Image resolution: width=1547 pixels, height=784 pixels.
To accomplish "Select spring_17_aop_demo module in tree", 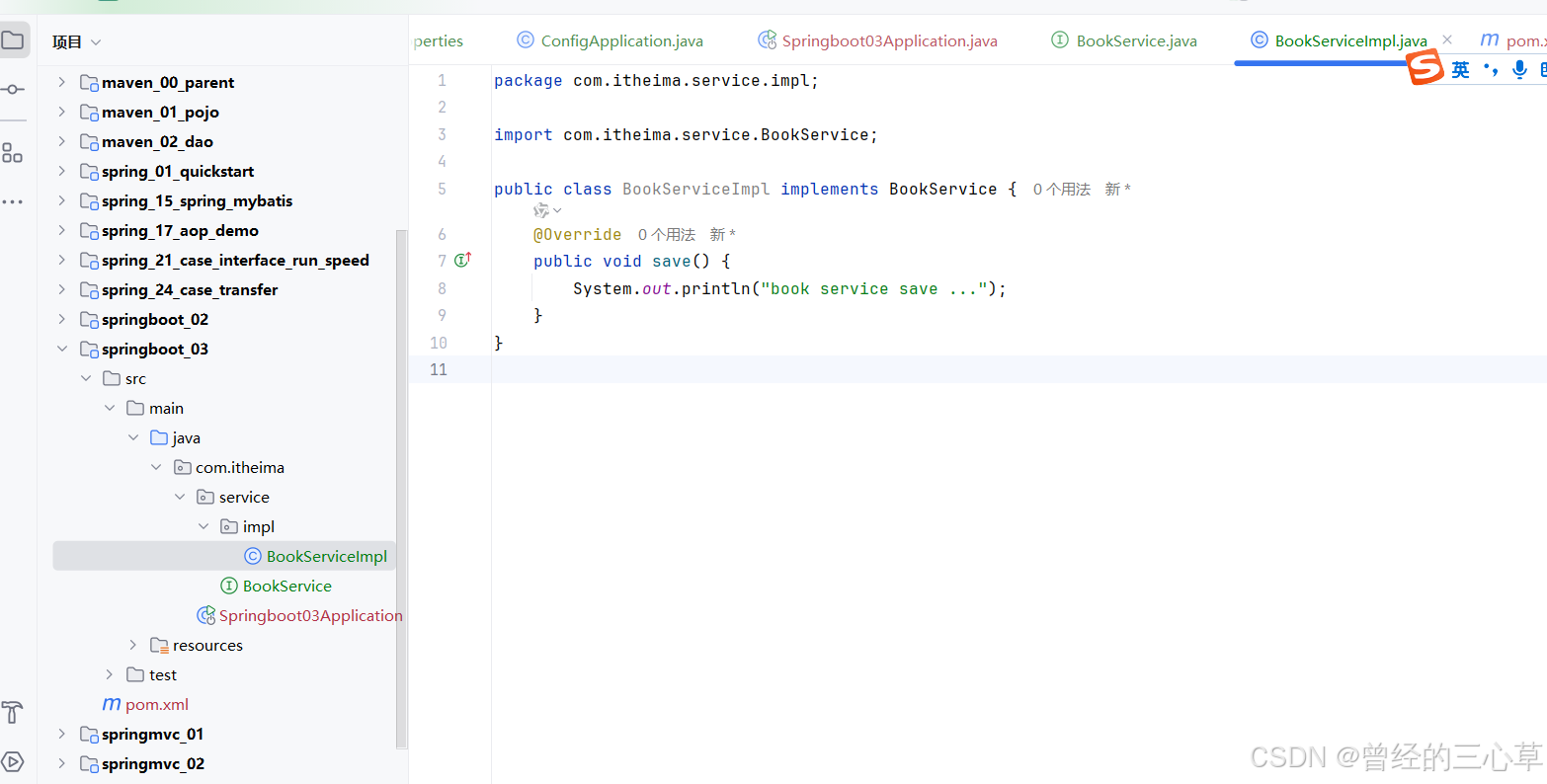I will (180, 230).
